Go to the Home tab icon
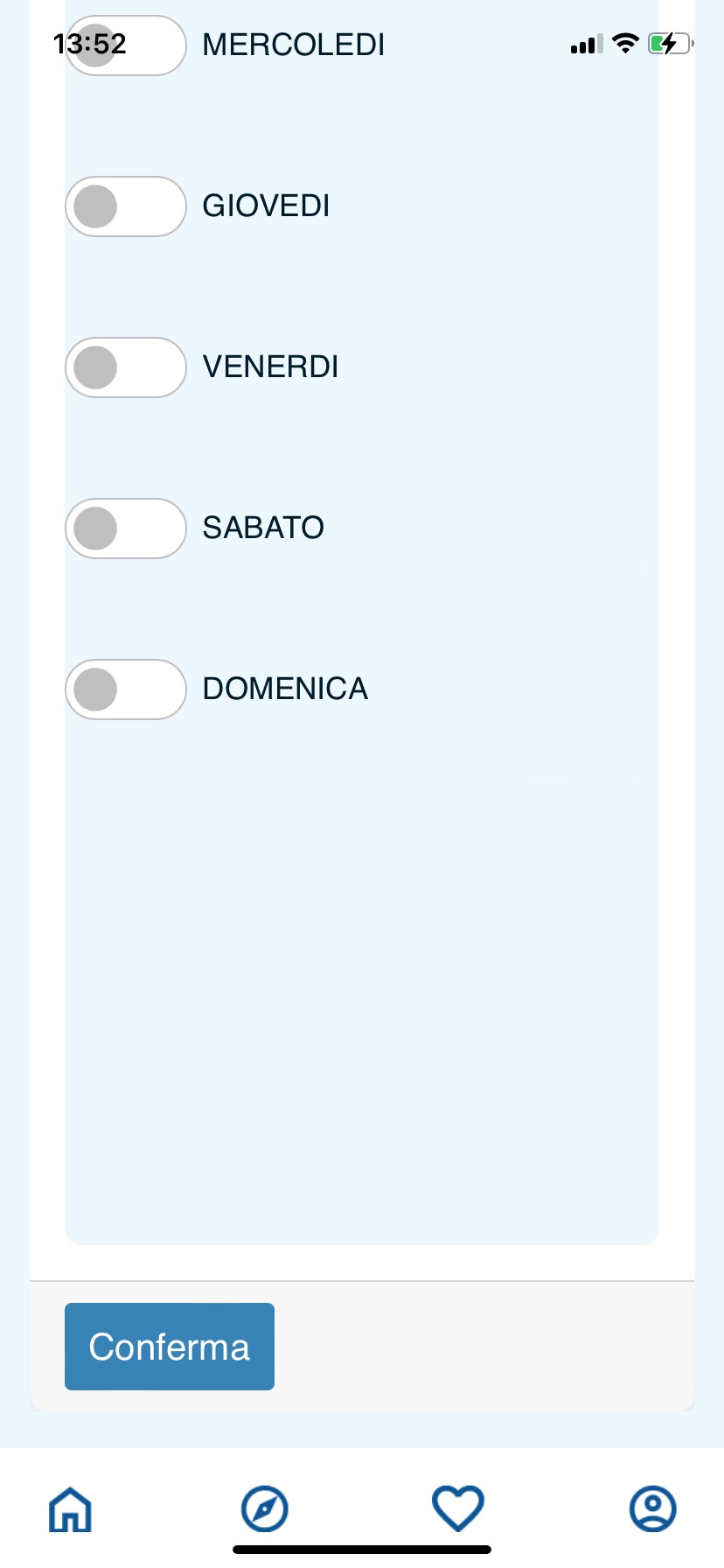This screenshot has height=1568, width=724. (70, 1509)
